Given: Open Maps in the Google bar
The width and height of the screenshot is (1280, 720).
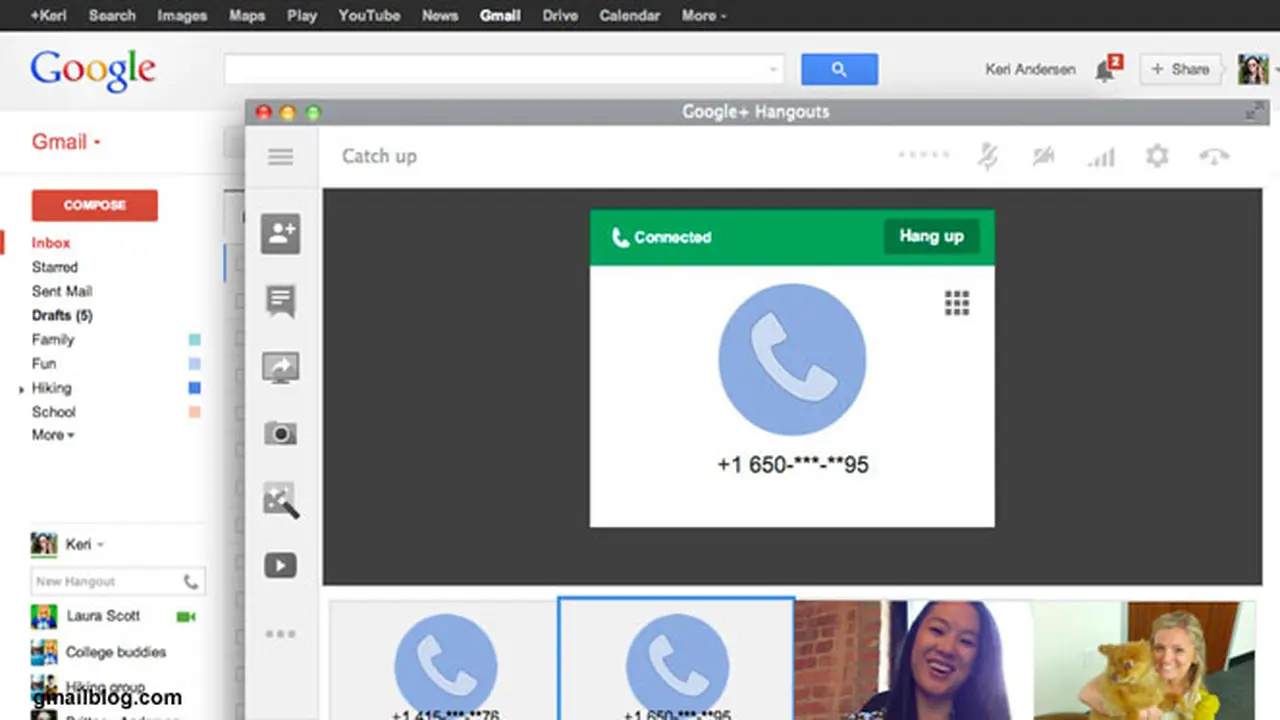Looking at the screenshot, I should tap(247, 15).
